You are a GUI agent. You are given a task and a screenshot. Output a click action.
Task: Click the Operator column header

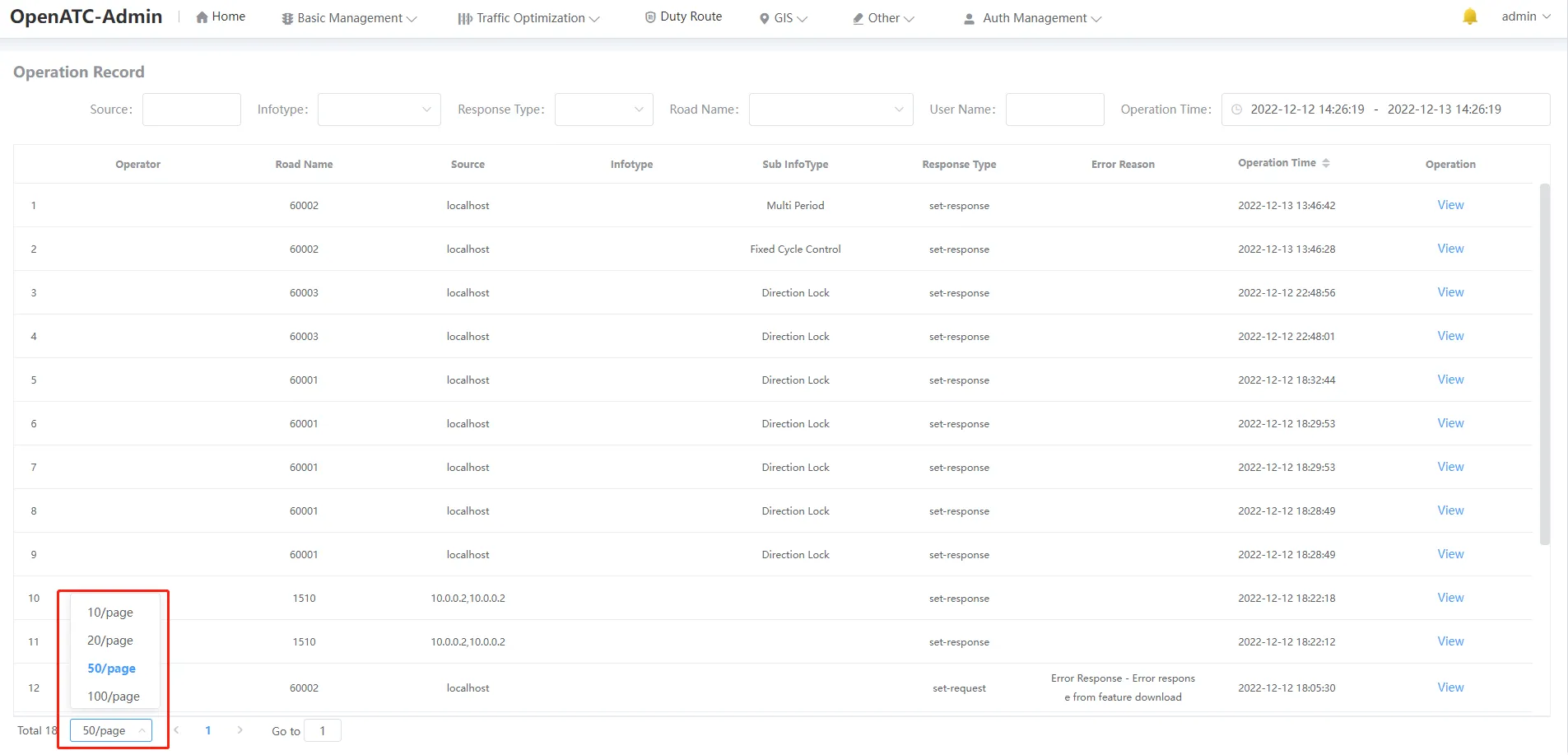[x=137, y=164]
